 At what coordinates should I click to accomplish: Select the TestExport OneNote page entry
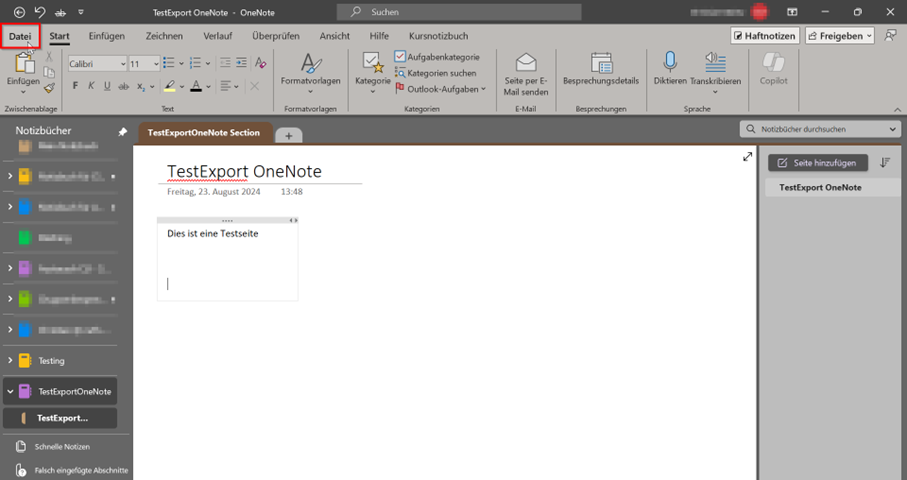832,187
